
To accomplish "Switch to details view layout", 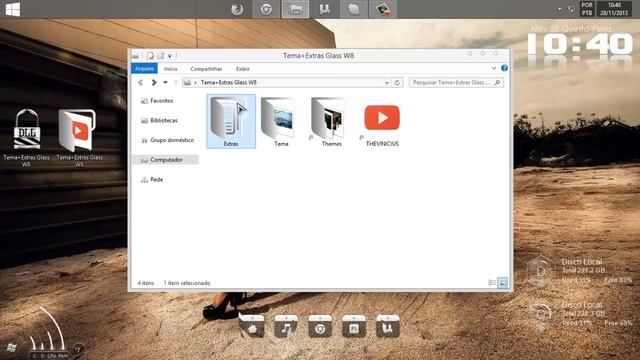I will coord(492,282).
